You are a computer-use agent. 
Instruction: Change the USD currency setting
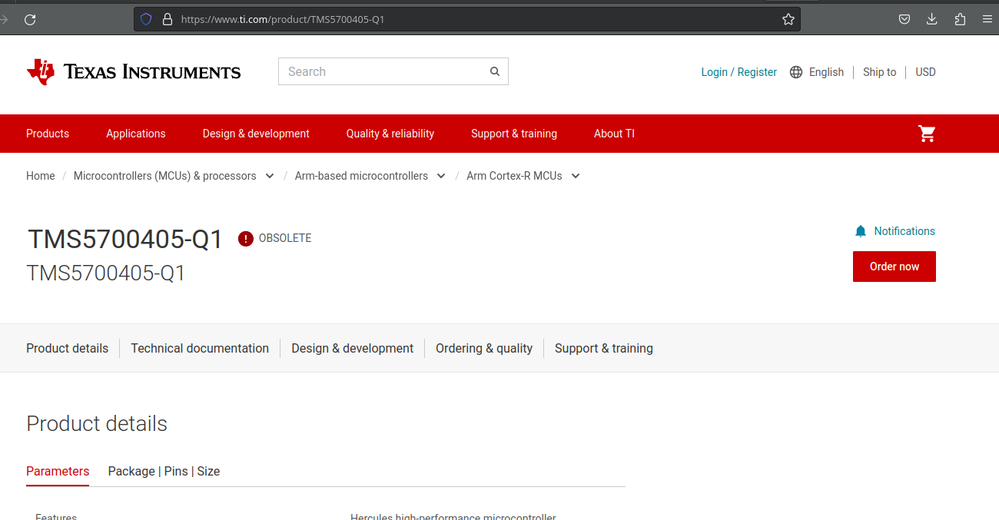(925, 72)
